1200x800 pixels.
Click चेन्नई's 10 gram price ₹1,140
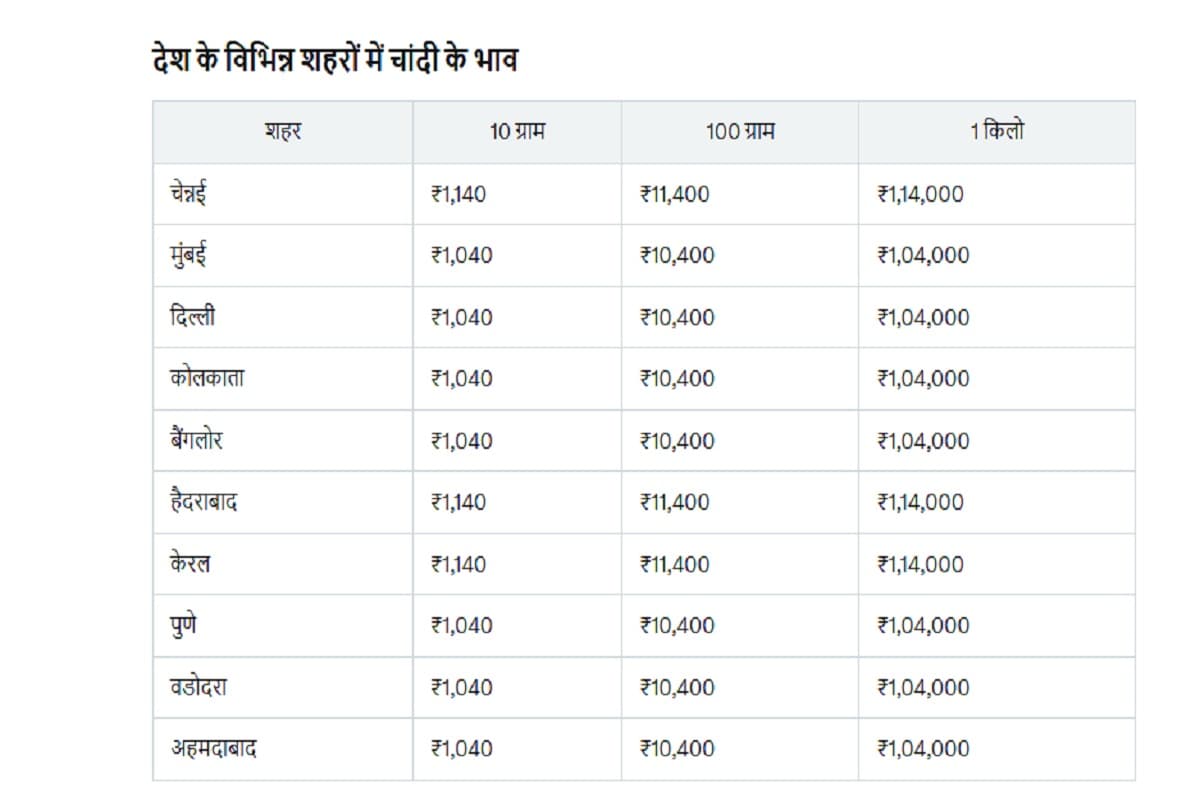tap(458, 194)
